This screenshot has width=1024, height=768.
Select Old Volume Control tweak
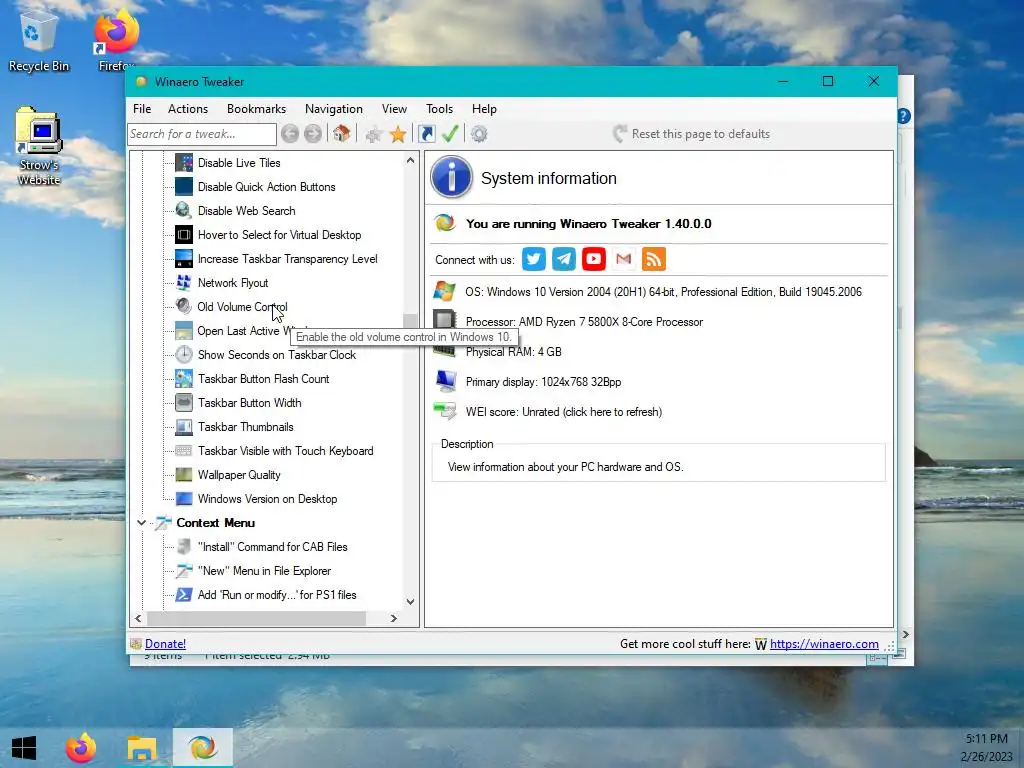point(242,307)
